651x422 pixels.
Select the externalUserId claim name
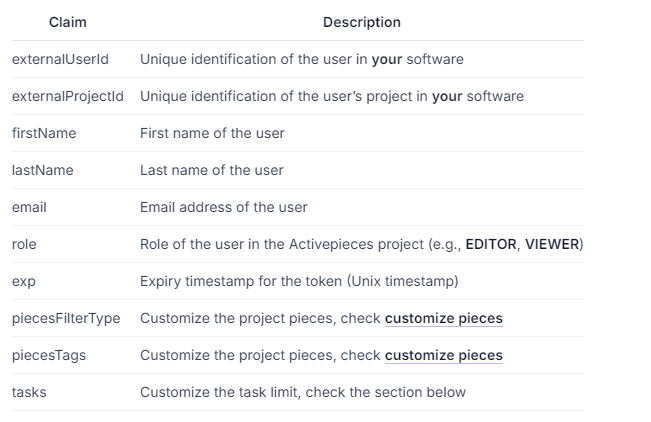pyautogui.click(x=60, y=59)
